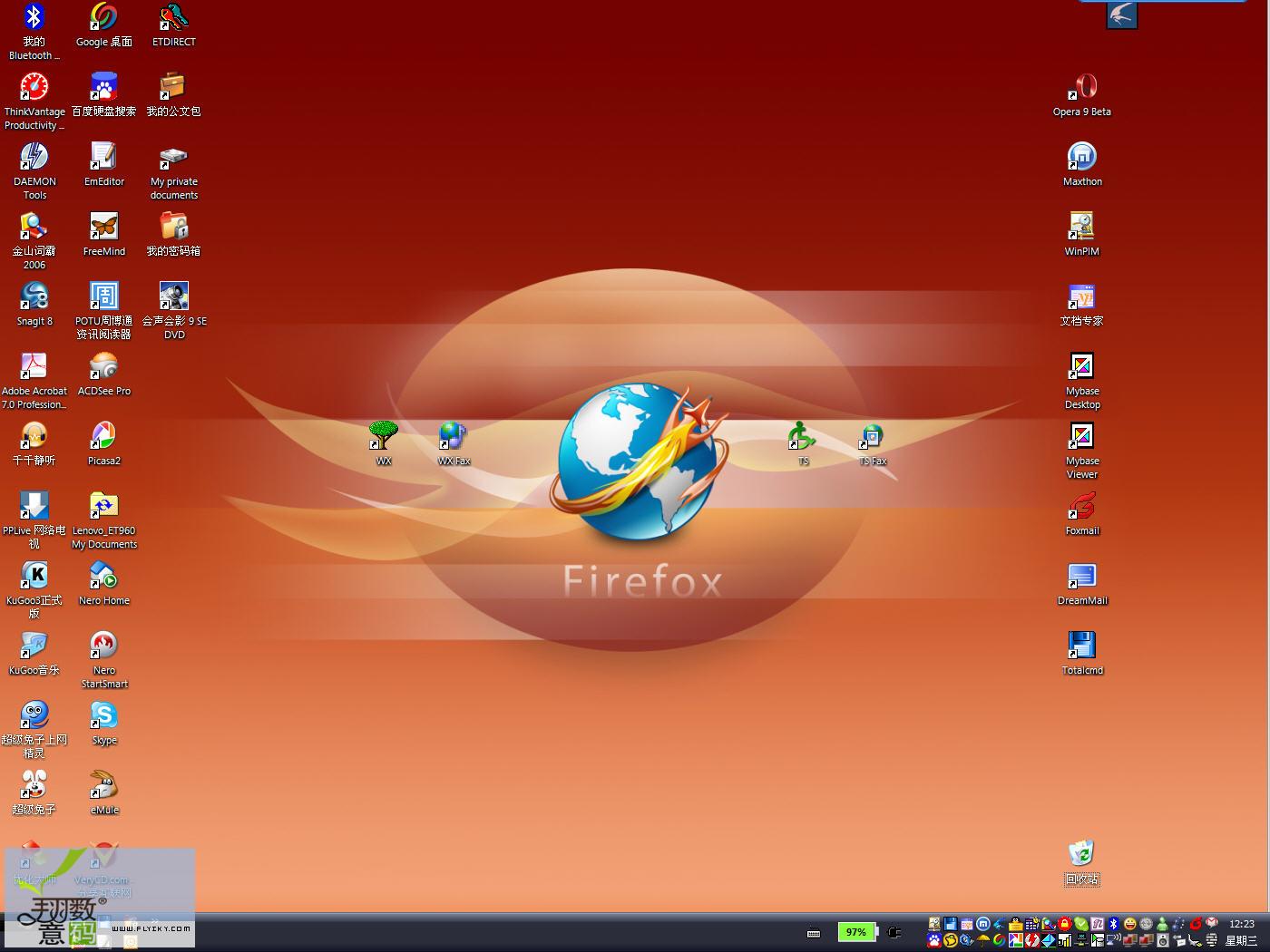Viewport: 1270px width, 952px height.
Task: Open yellow smiley messenger tray icon
Action: pos(1130,924)
